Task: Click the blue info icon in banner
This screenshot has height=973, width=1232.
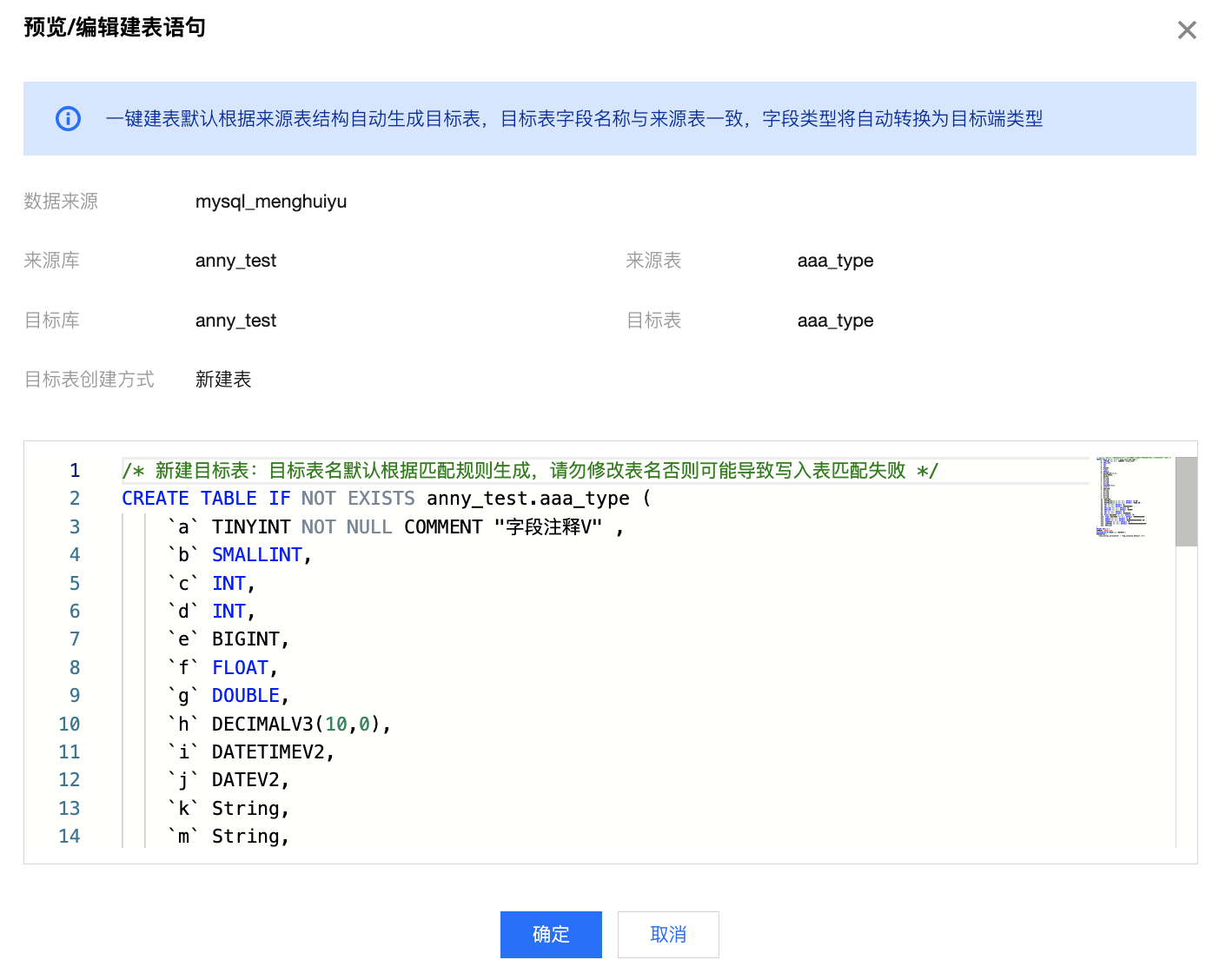Action: pos(68,118)
